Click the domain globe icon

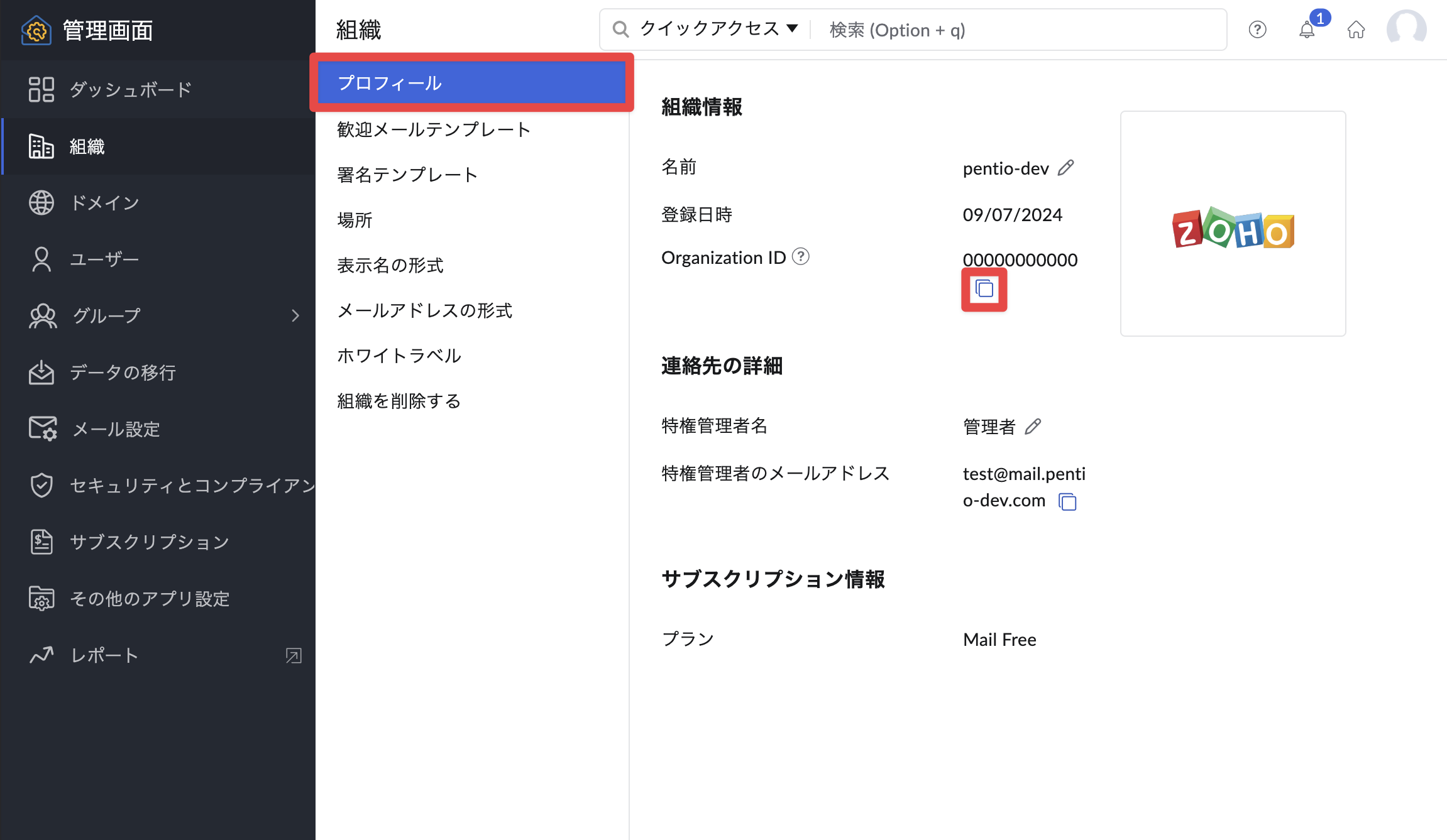coord(41,202)
